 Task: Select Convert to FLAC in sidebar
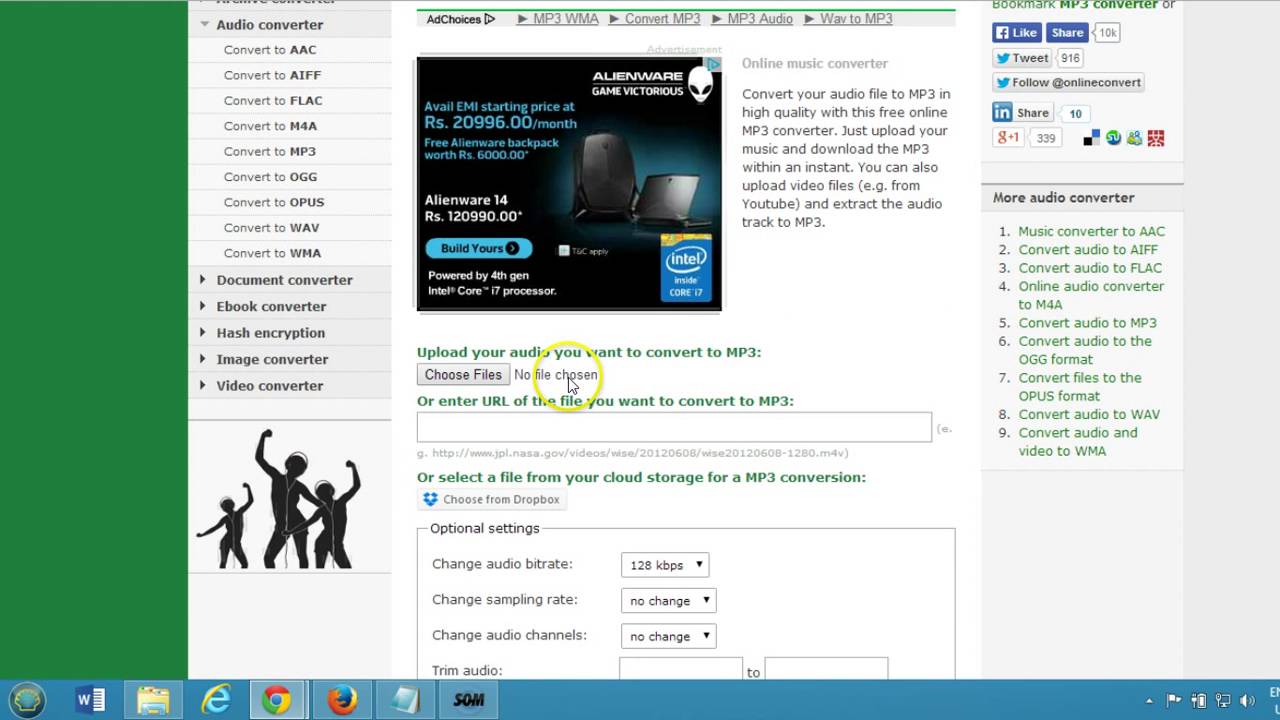(273, 101)
